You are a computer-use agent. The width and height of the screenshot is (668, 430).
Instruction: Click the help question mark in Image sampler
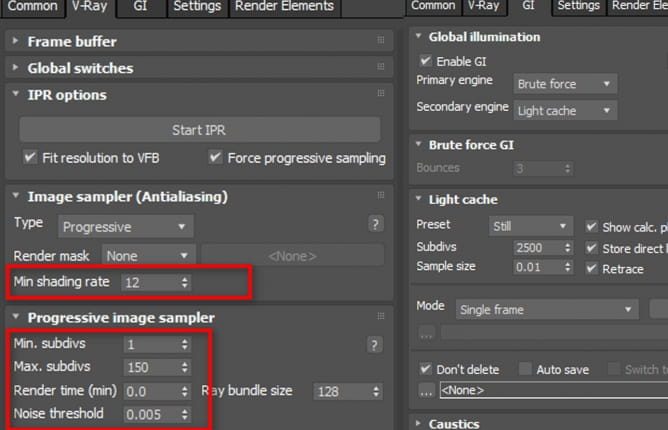(376, 224)
